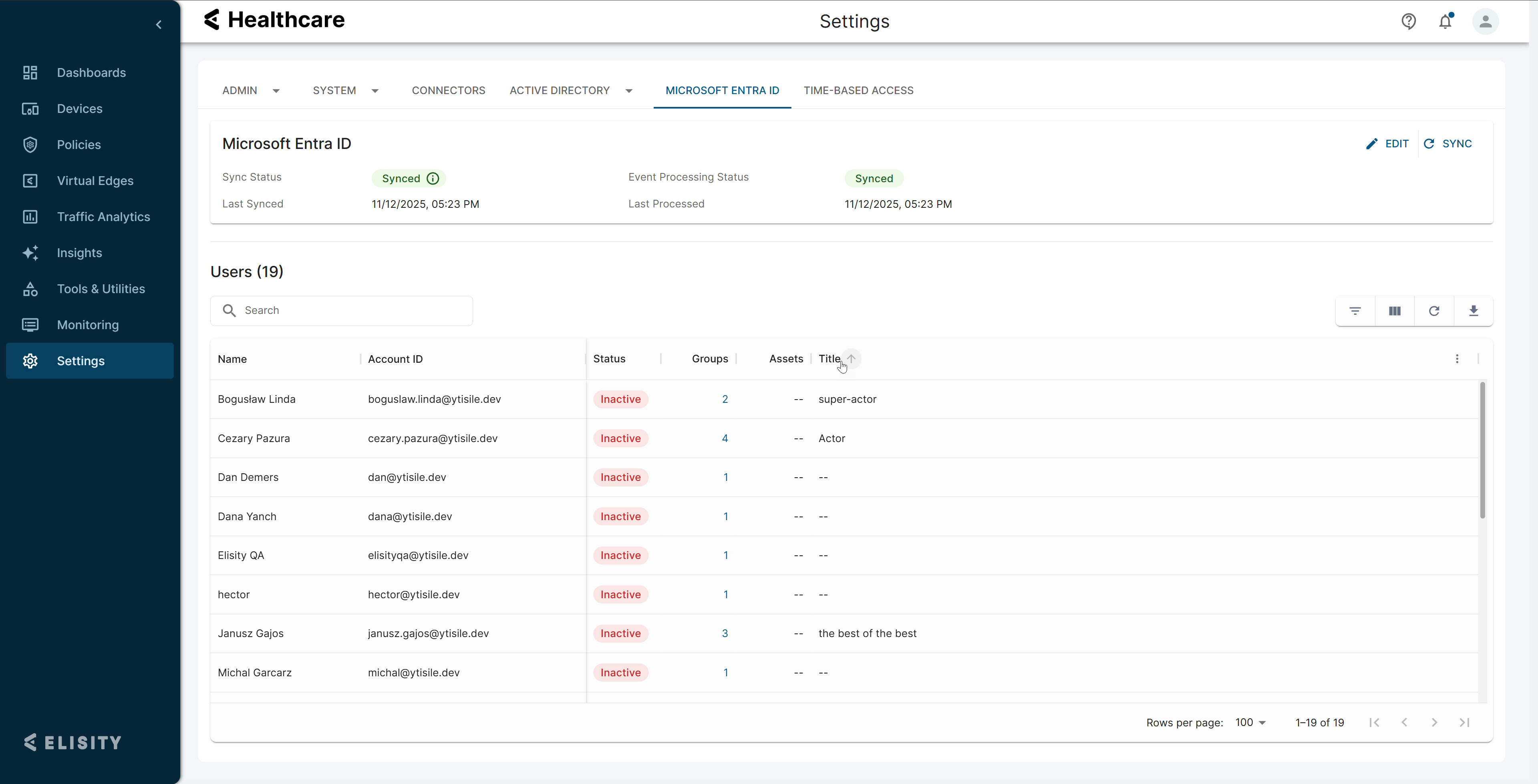The width and height of the screenshot is (1538, 784).
Task: Switch to the TIME-BASED ACCESS tab
Action: tap(858, 90)
